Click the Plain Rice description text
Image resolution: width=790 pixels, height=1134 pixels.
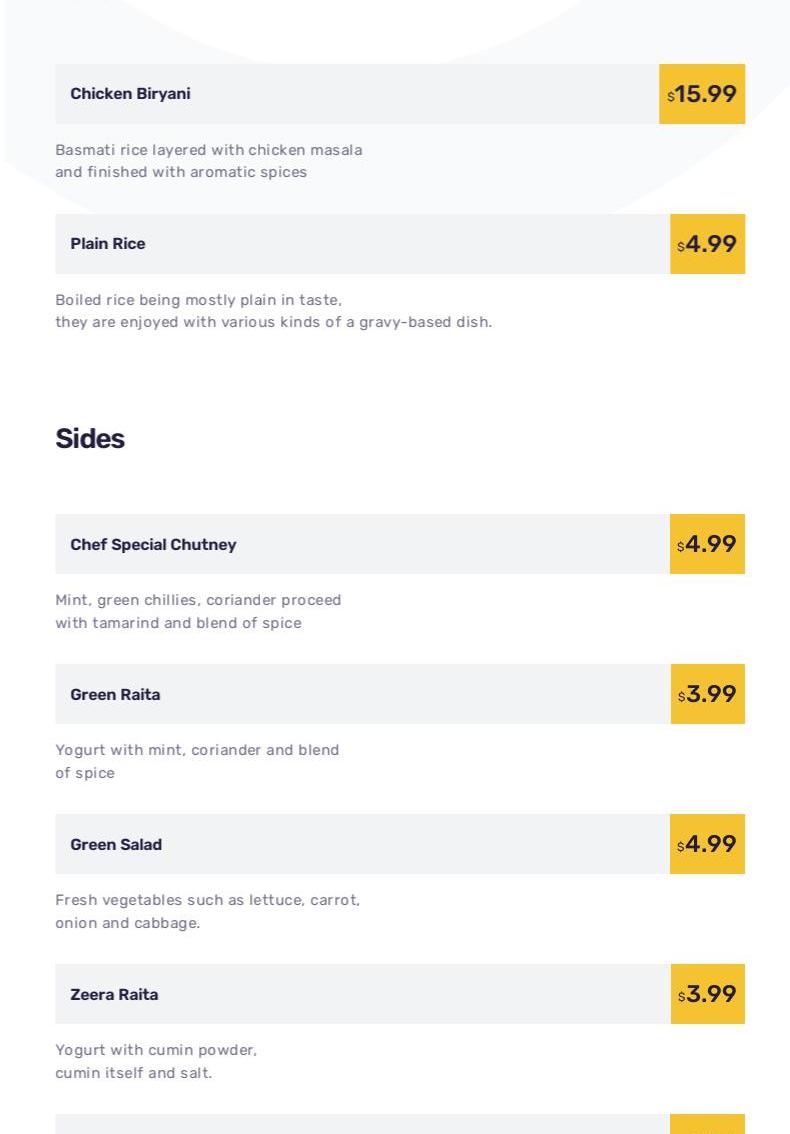coord(273,311)
